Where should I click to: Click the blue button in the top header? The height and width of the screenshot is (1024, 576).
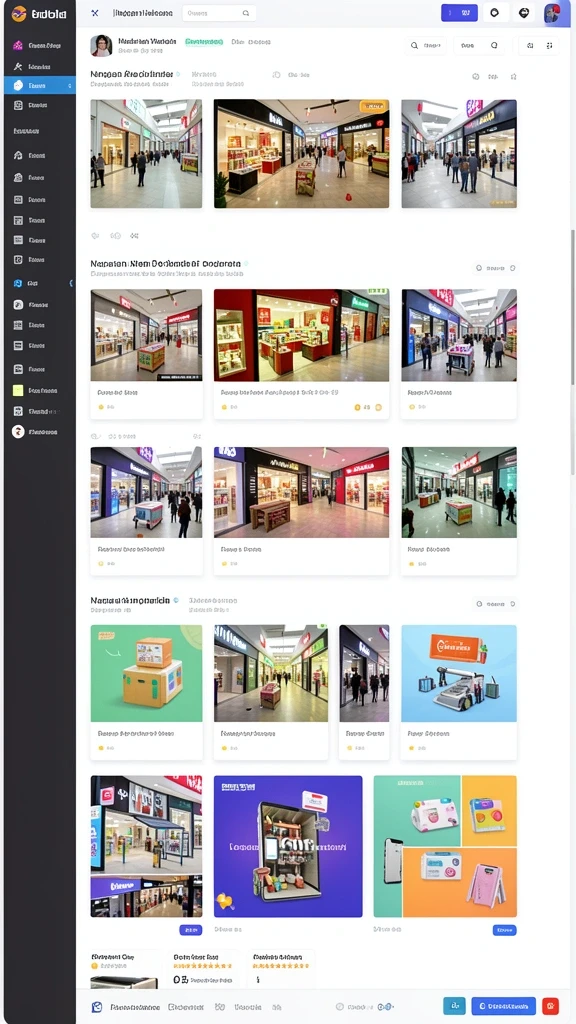pyautogui.click(x=459, y=12)
